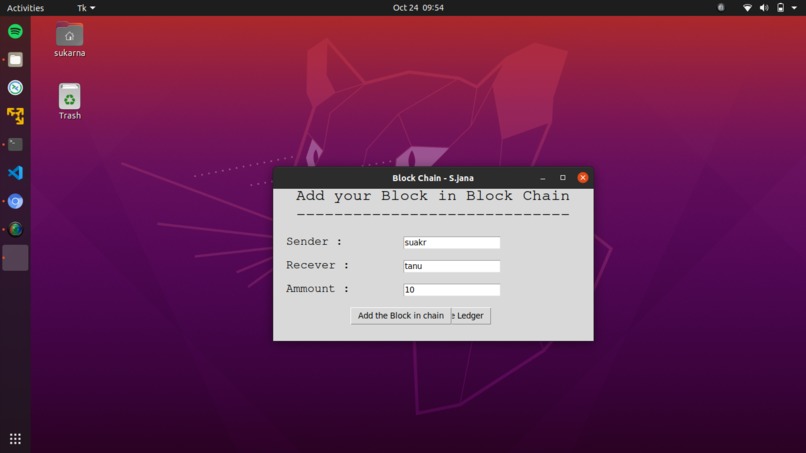Click the battery indicator icon

pyautogui.click(x=780, y=8)
